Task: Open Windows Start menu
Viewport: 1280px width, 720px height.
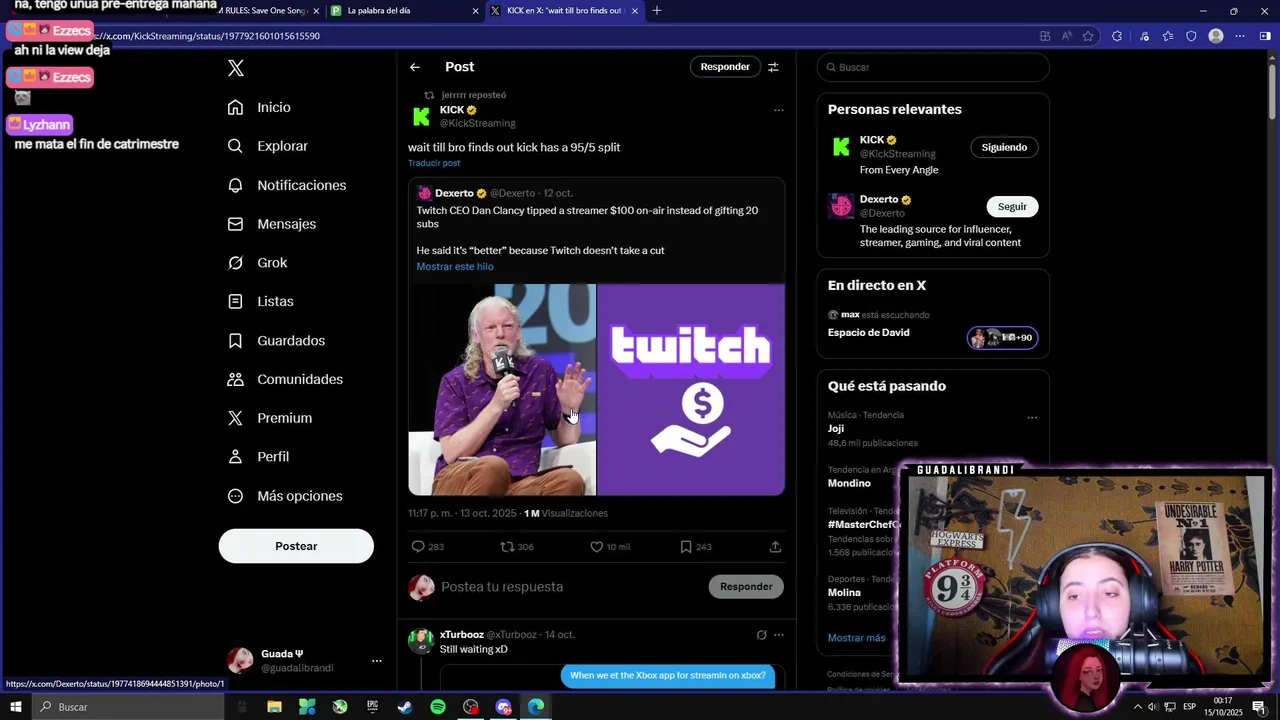Action: (16, 707)
